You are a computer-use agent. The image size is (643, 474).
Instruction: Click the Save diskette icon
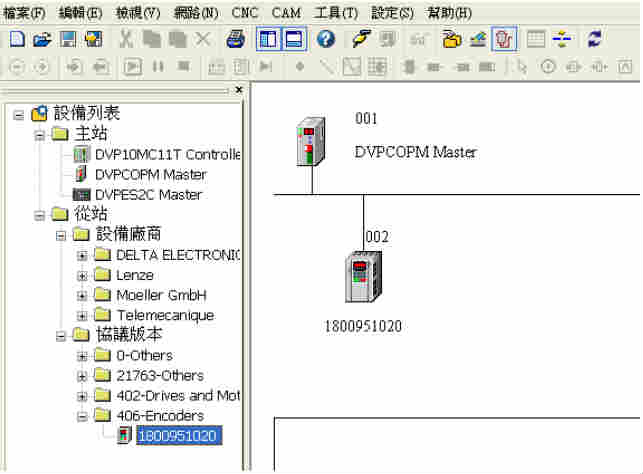click(68, 40)
